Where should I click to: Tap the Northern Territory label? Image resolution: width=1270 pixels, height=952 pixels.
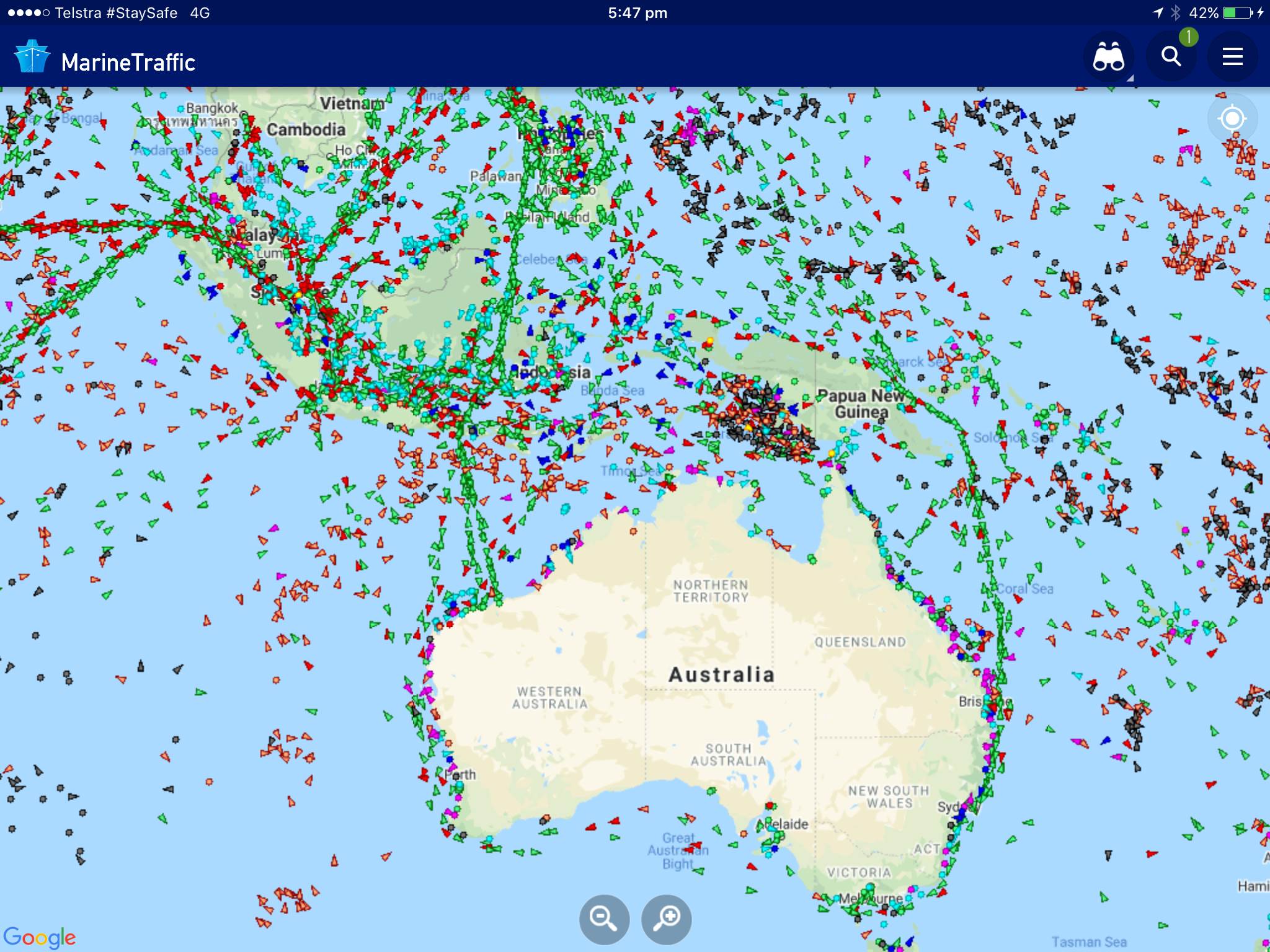click(x=711, y=591)
